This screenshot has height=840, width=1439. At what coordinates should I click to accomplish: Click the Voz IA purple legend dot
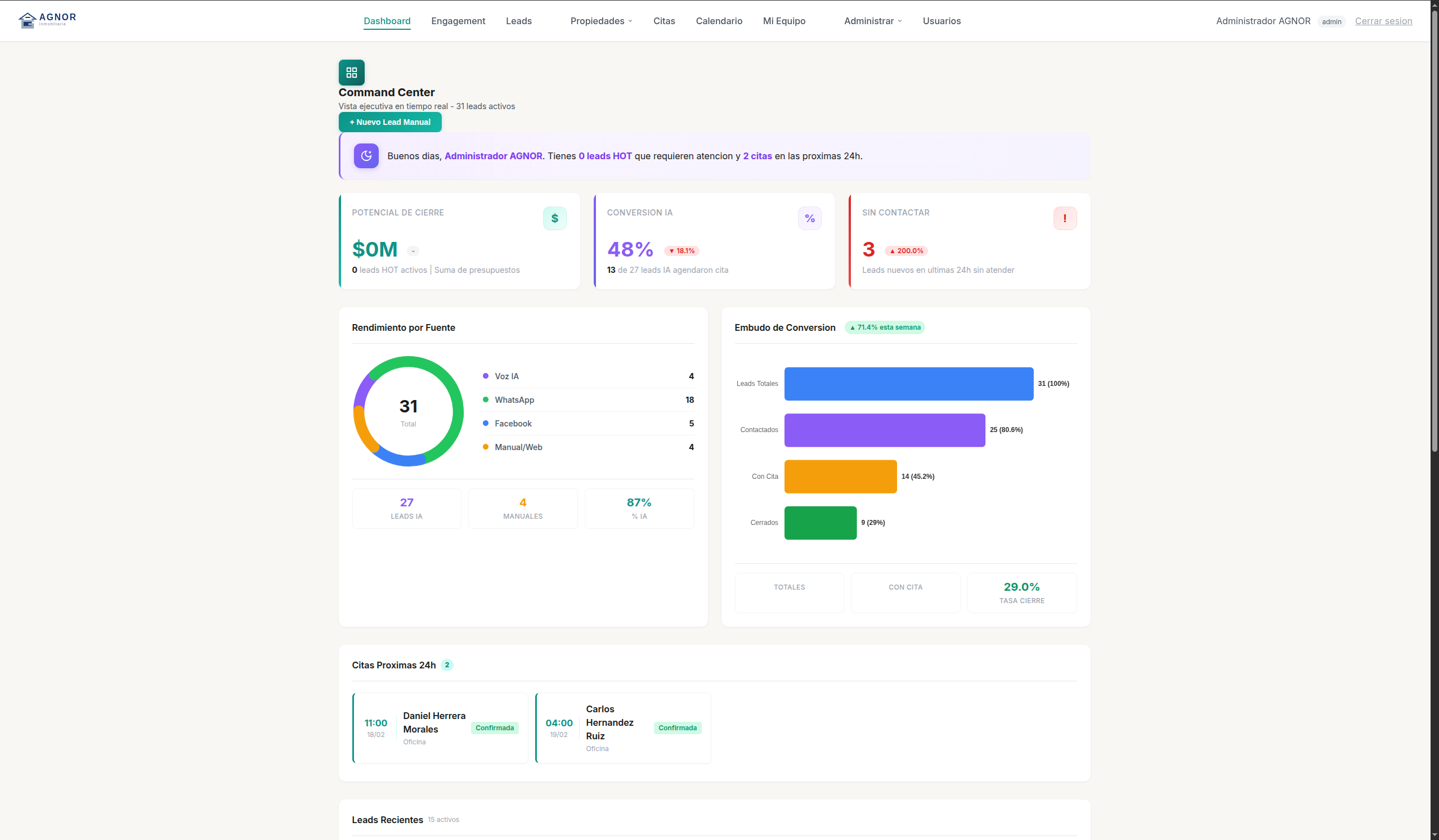[x=485, y=376]
